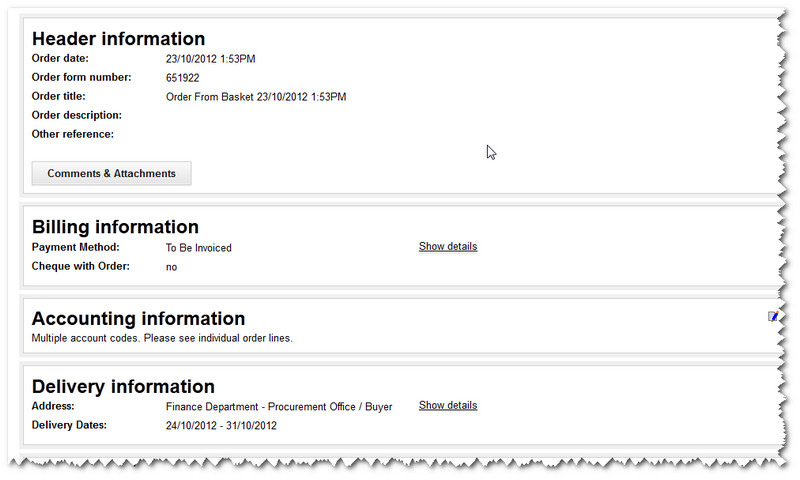Viewport: 800px width, 480px height.
Task: Select the order form number 651922
Action: pos(182,77)
